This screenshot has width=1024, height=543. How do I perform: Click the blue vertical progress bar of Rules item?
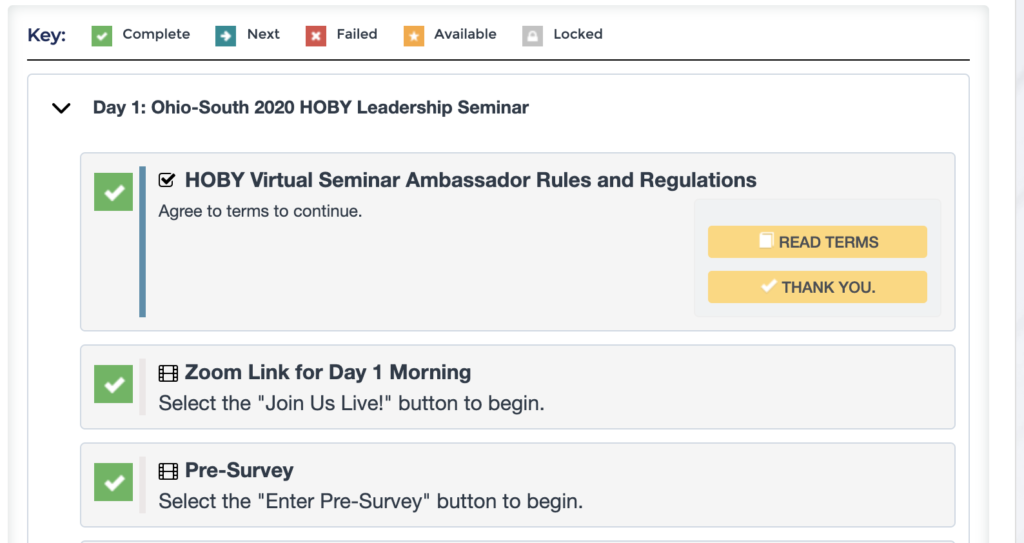(x=142, y=242)
